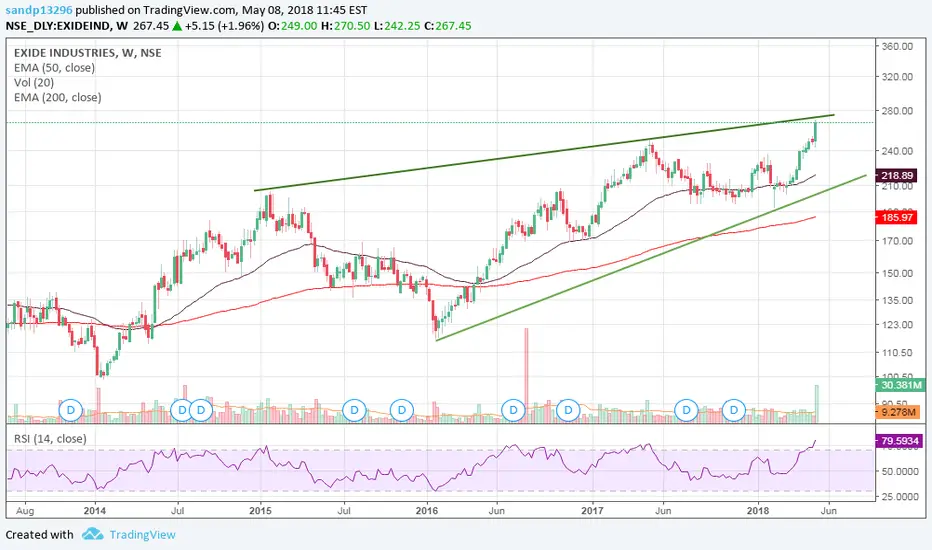Select the upper dark green resistance trendline
Image resolution: width=932 pixels, height=550 pixels.
click(x=544, y=153)
